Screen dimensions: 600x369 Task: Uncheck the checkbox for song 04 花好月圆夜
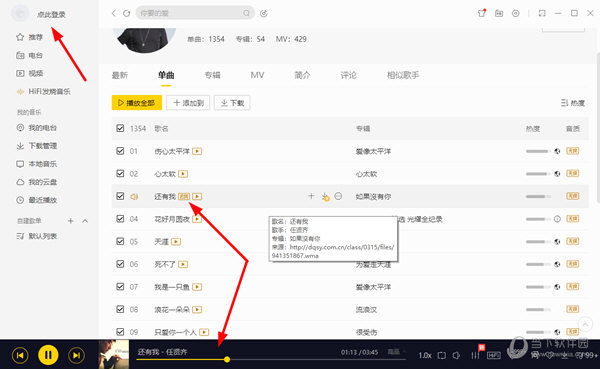pyautogui.click(x=120, y=219)
